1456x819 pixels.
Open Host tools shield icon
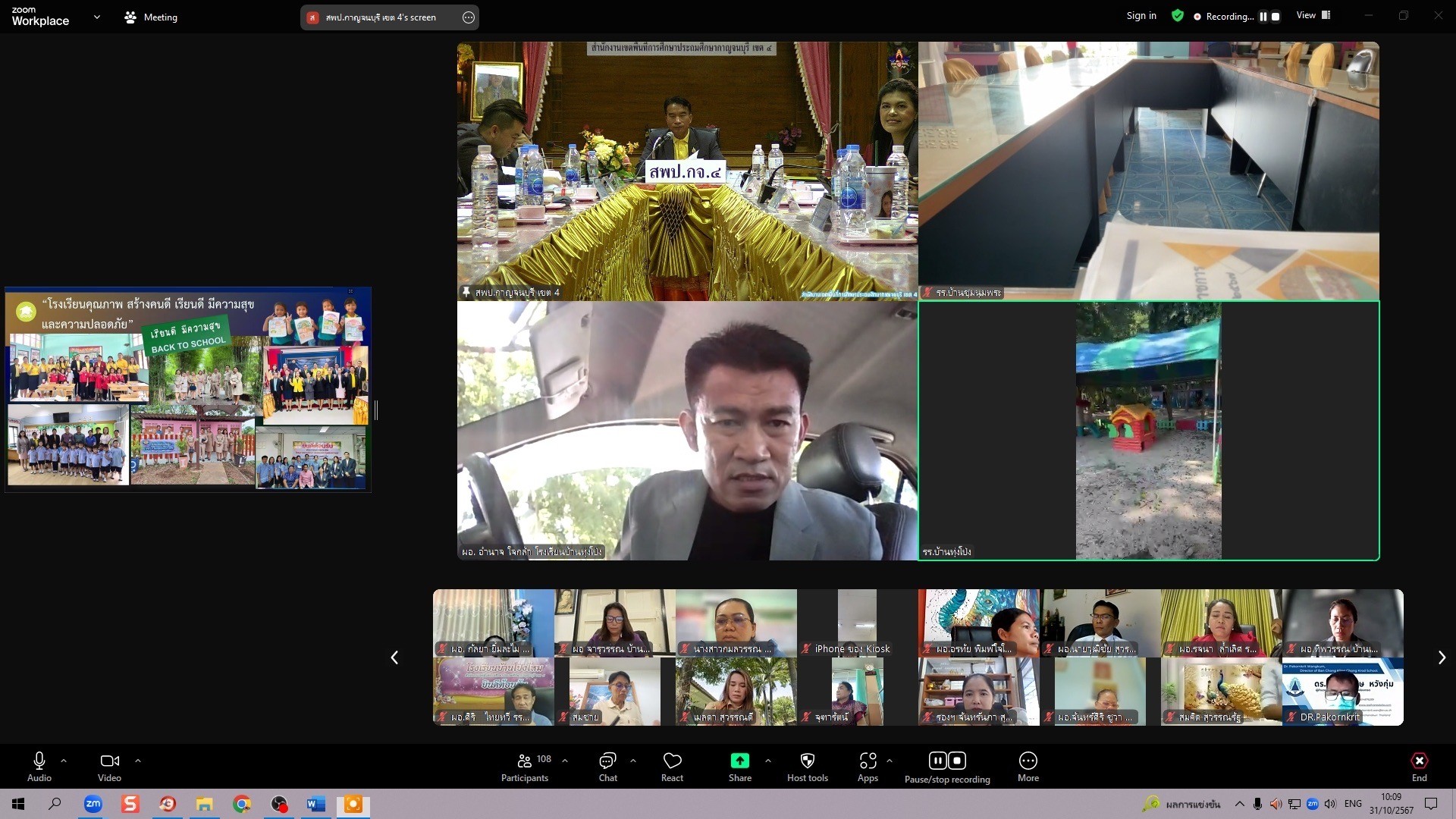(807, 761)
